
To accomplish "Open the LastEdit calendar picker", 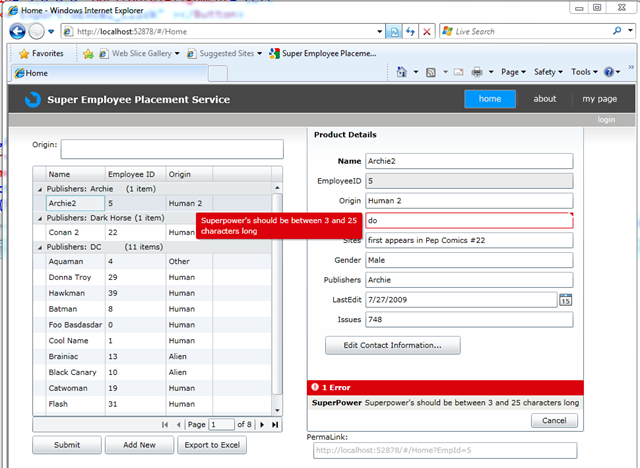I will (565, 299).
